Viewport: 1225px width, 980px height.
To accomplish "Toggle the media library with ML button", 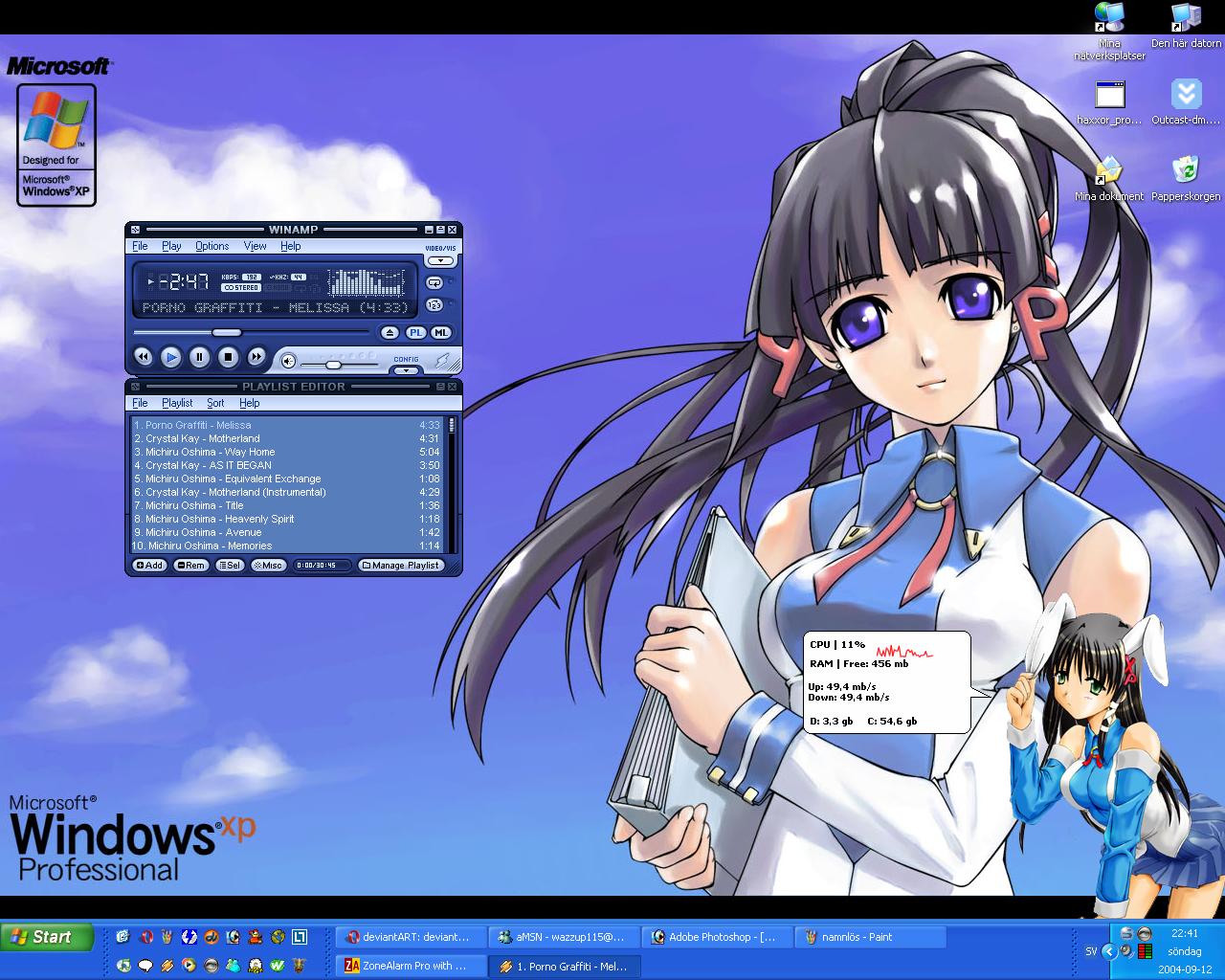I will click(x=440, y=333).
